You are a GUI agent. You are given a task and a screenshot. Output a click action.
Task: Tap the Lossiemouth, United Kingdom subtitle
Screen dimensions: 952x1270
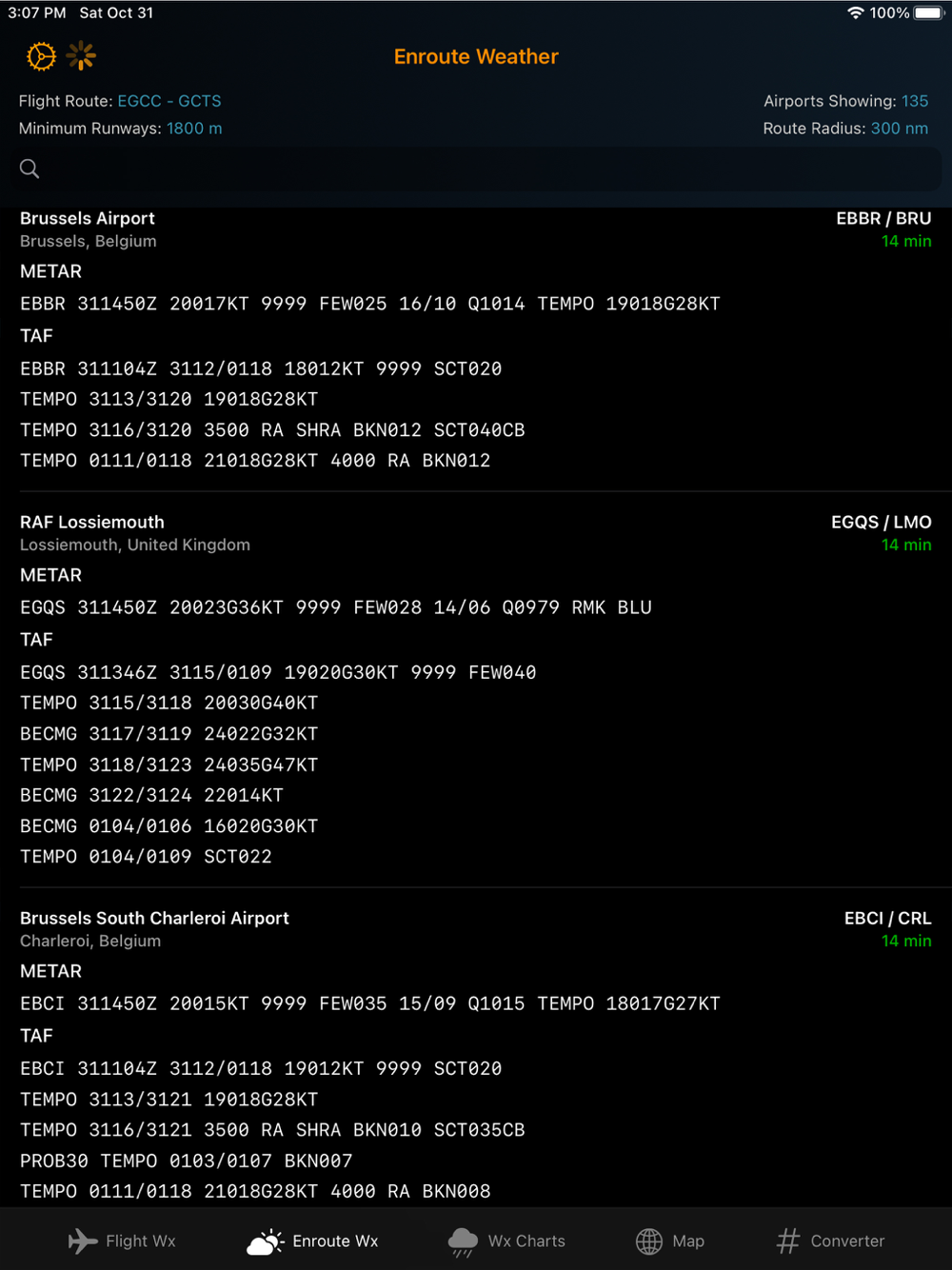click(x=135, y=545)
